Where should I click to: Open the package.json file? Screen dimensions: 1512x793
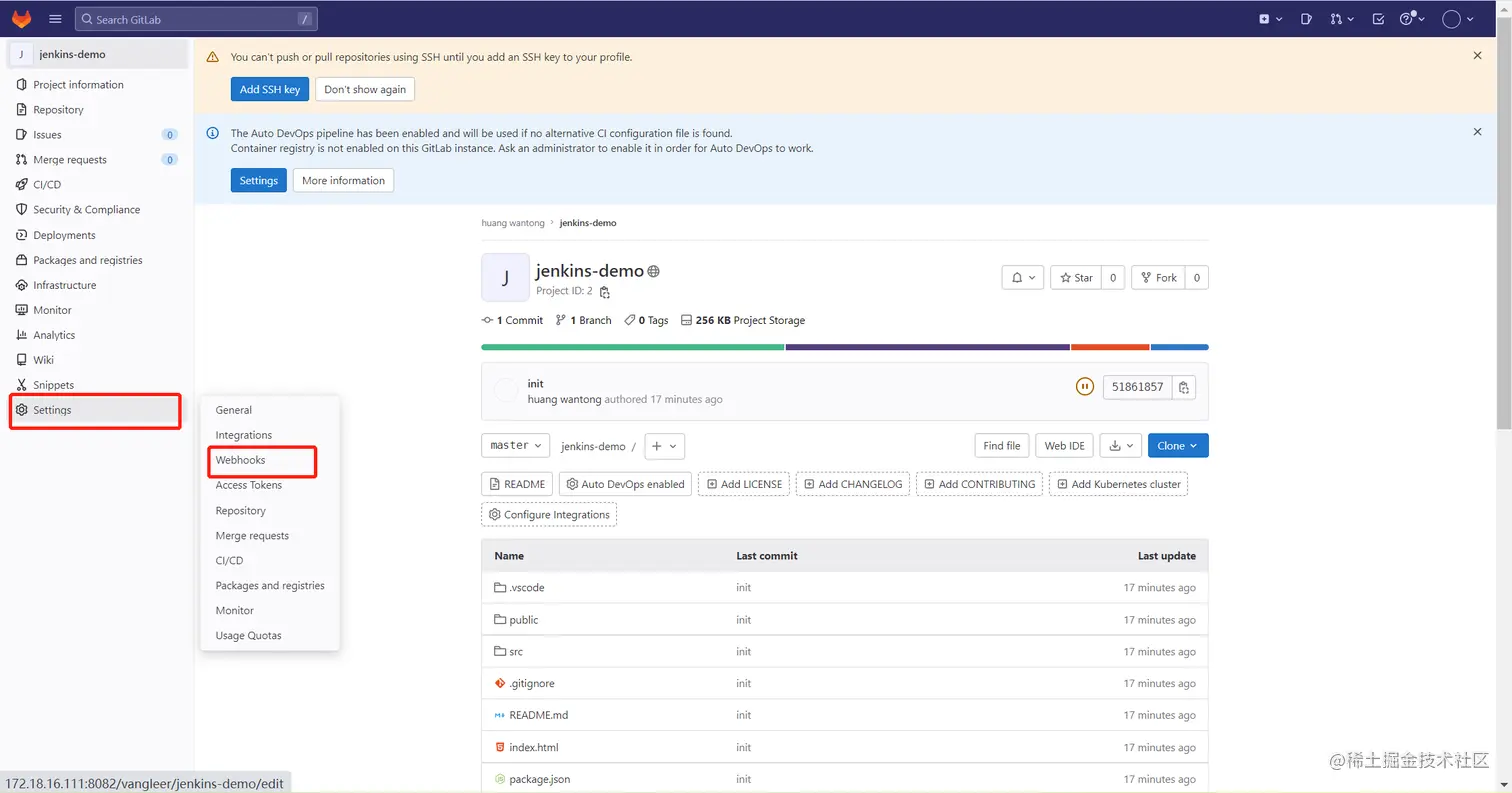click(539, 779)
